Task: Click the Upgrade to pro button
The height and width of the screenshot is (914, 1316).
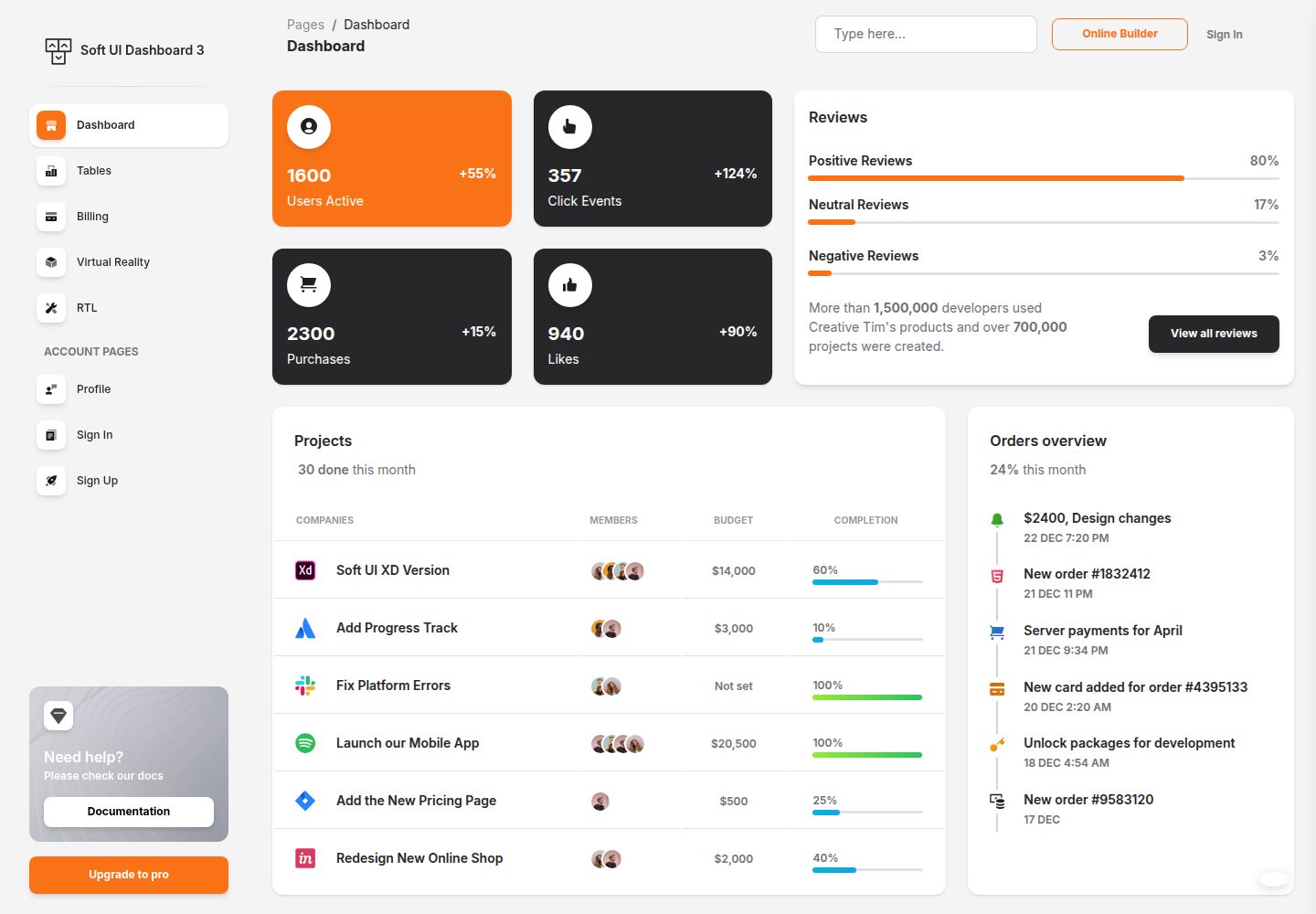Action: click(x=129, y=875)
